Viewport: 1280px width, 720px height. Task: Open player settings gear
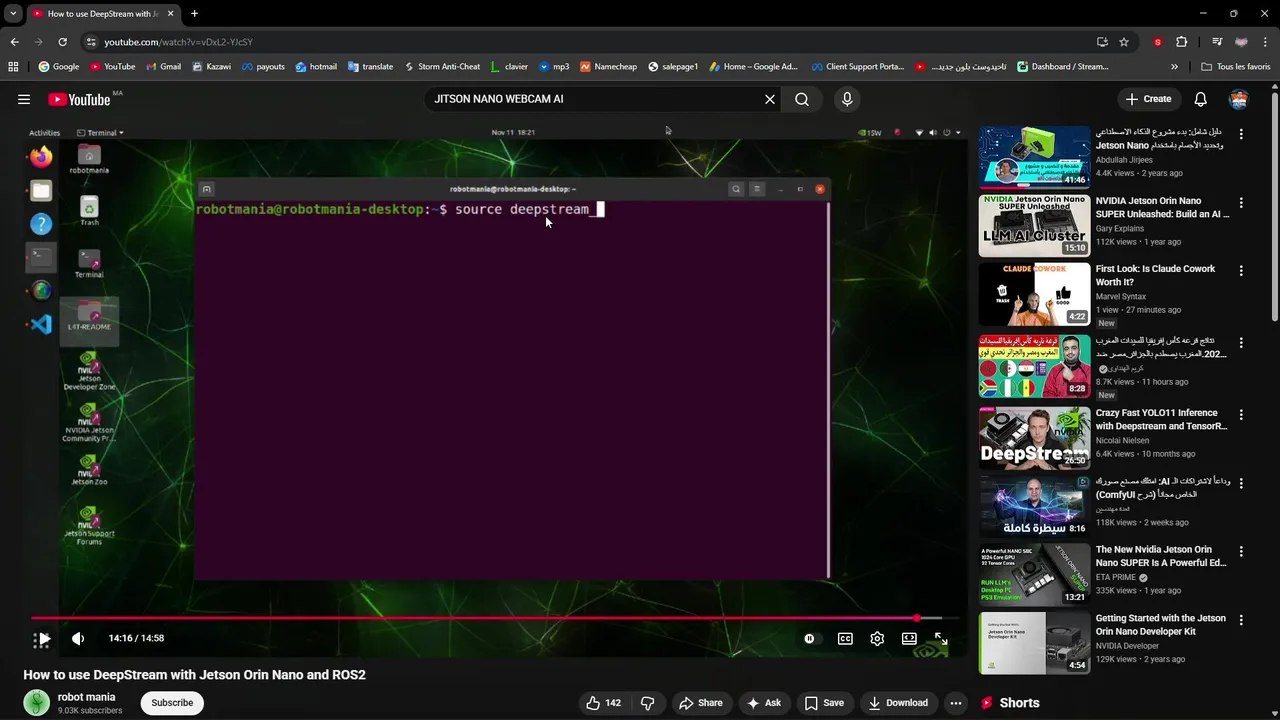click(877, 639)
